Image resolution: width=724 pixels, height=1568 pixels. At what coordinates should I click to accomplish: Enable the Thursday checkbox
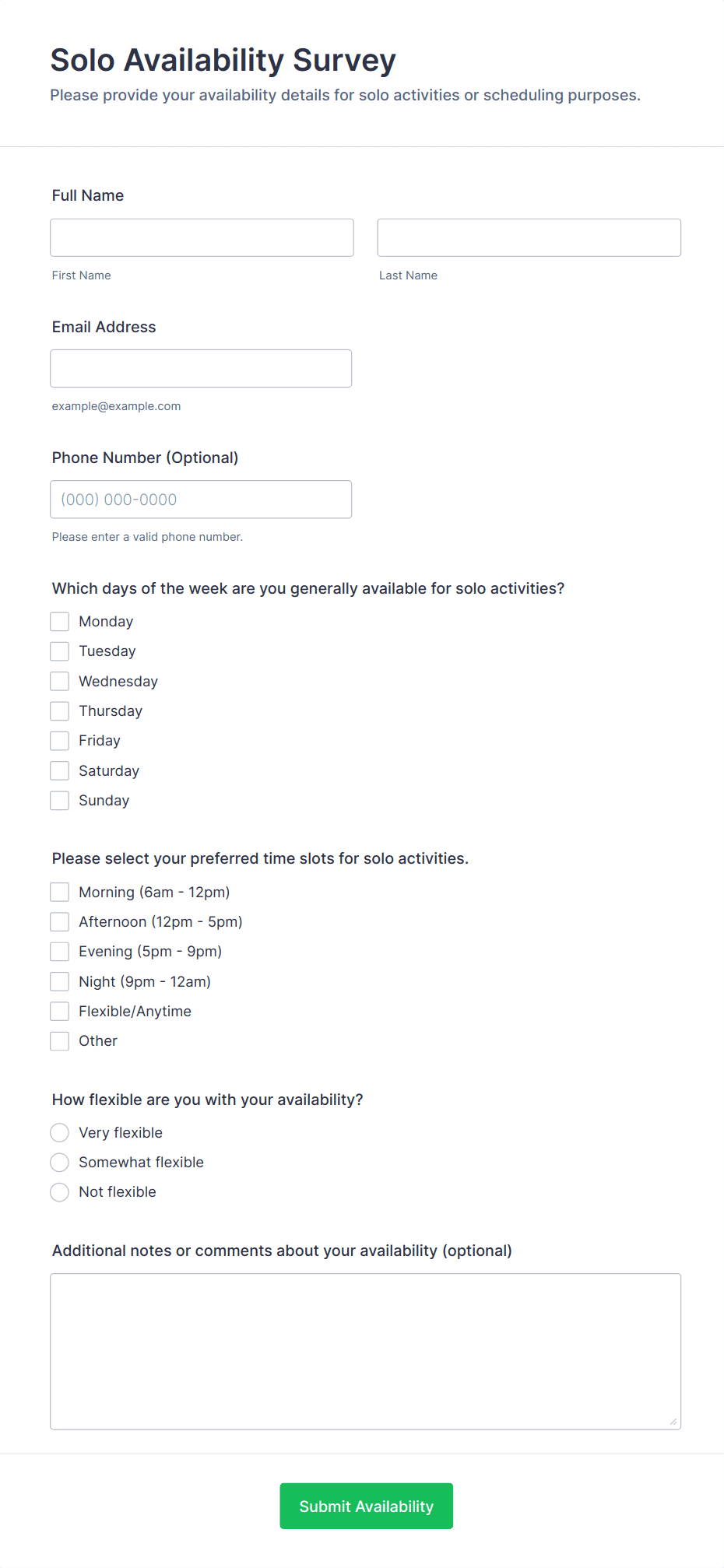click(60, 711)
